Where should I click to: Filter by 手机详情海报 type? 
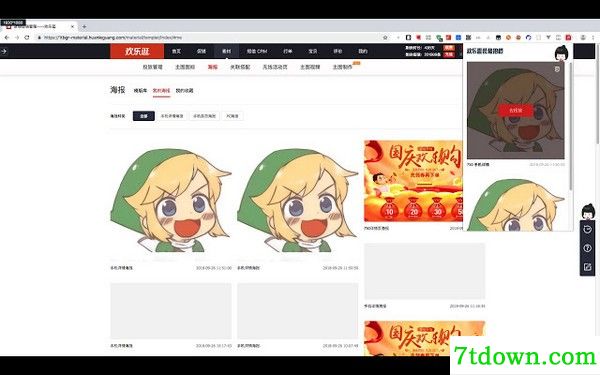(172, 116)
